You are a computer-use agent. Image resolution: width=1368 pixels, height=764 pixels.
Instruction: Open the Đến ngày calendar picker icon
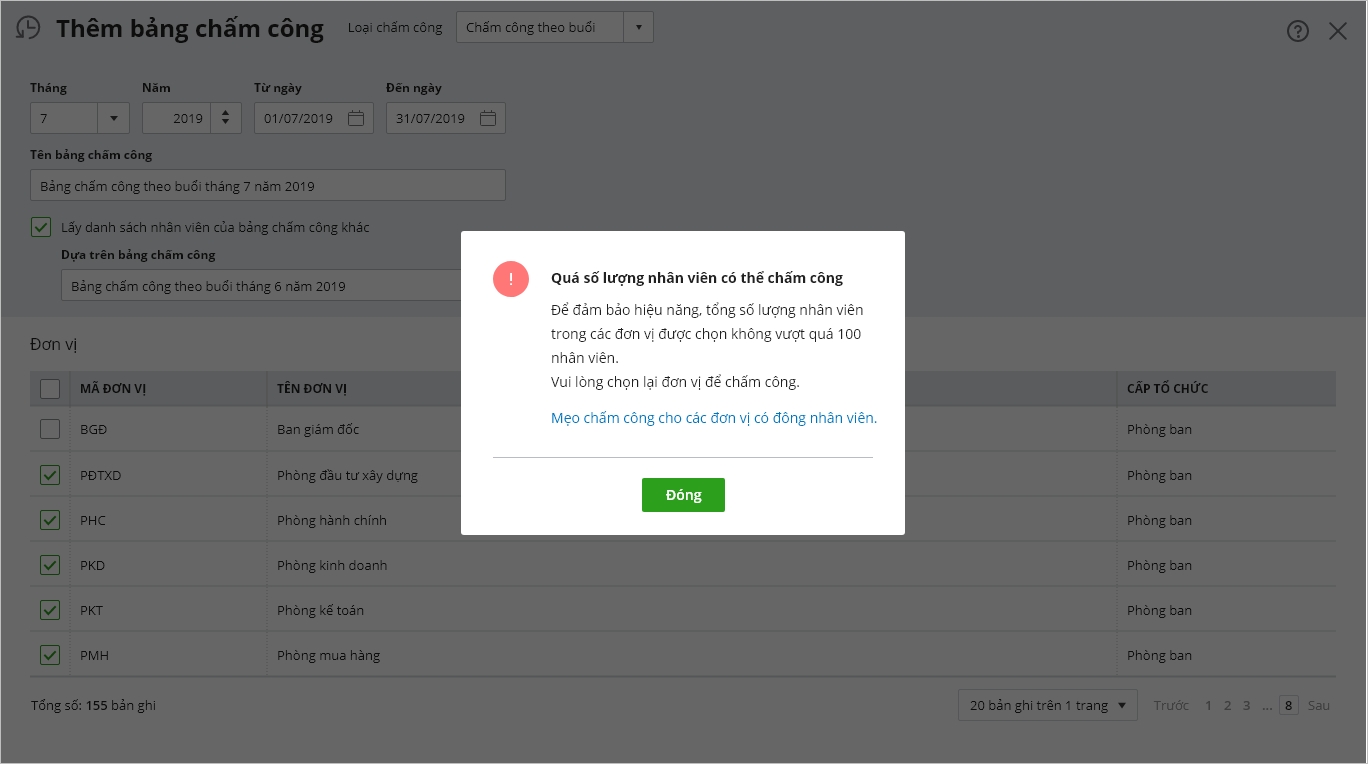[488, 118]
